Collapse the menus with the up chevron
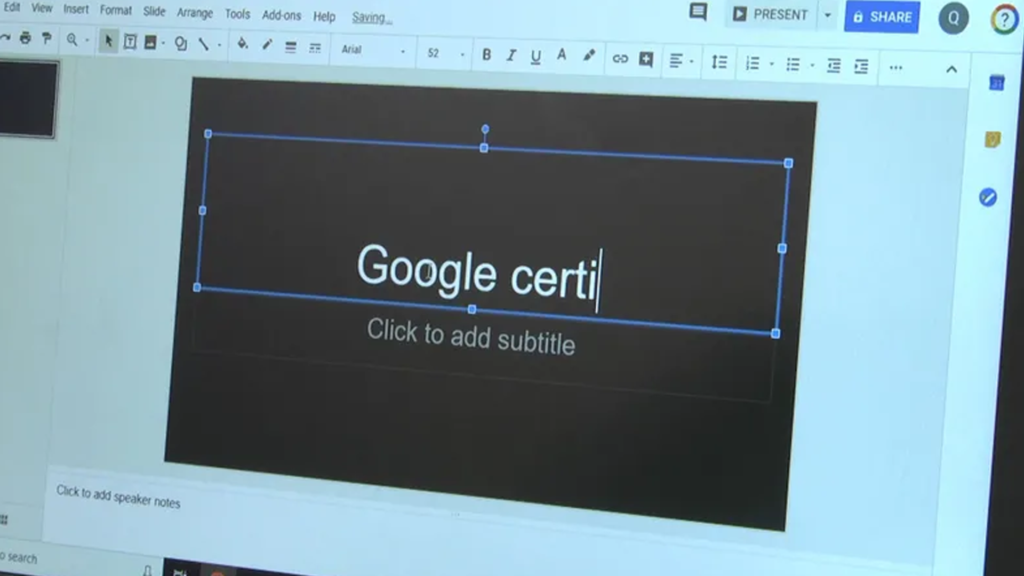 coord(952,69)
